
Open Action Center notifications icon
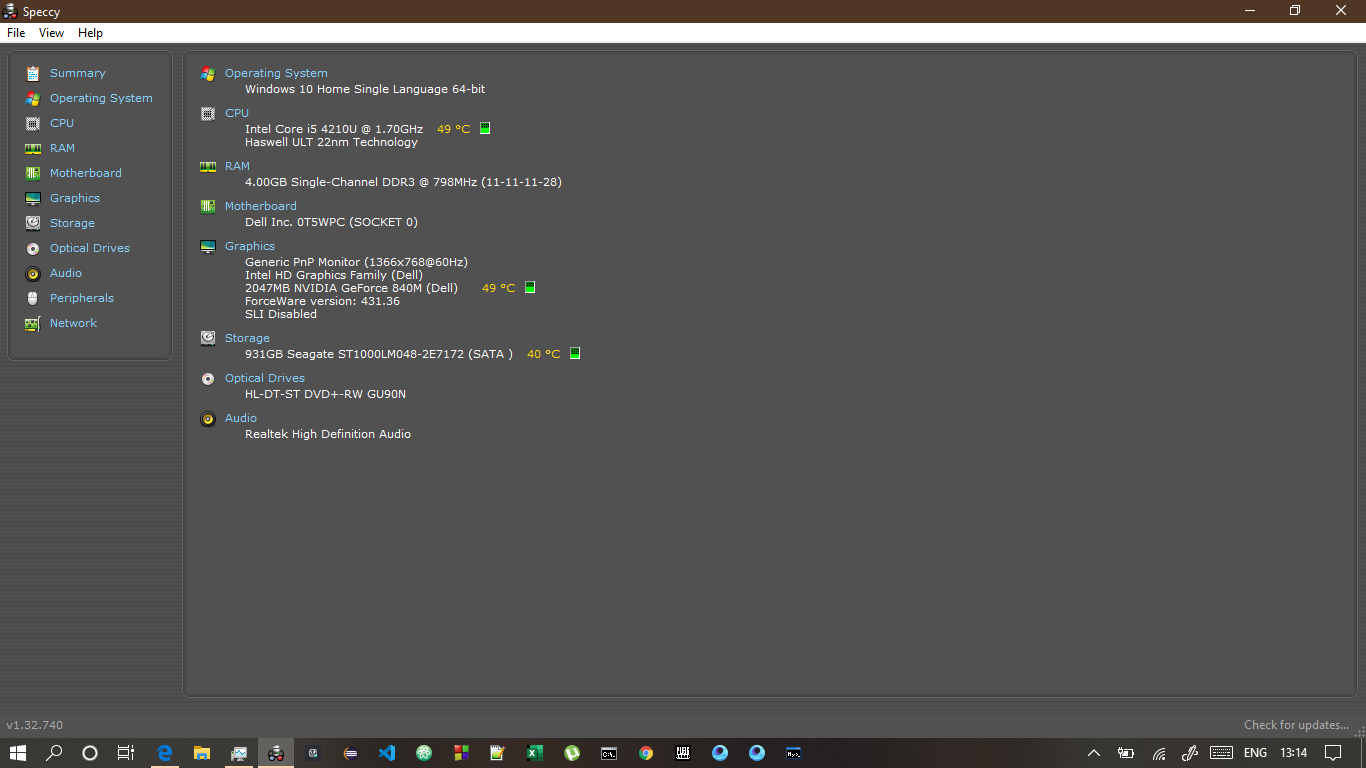click(1333, 753)
